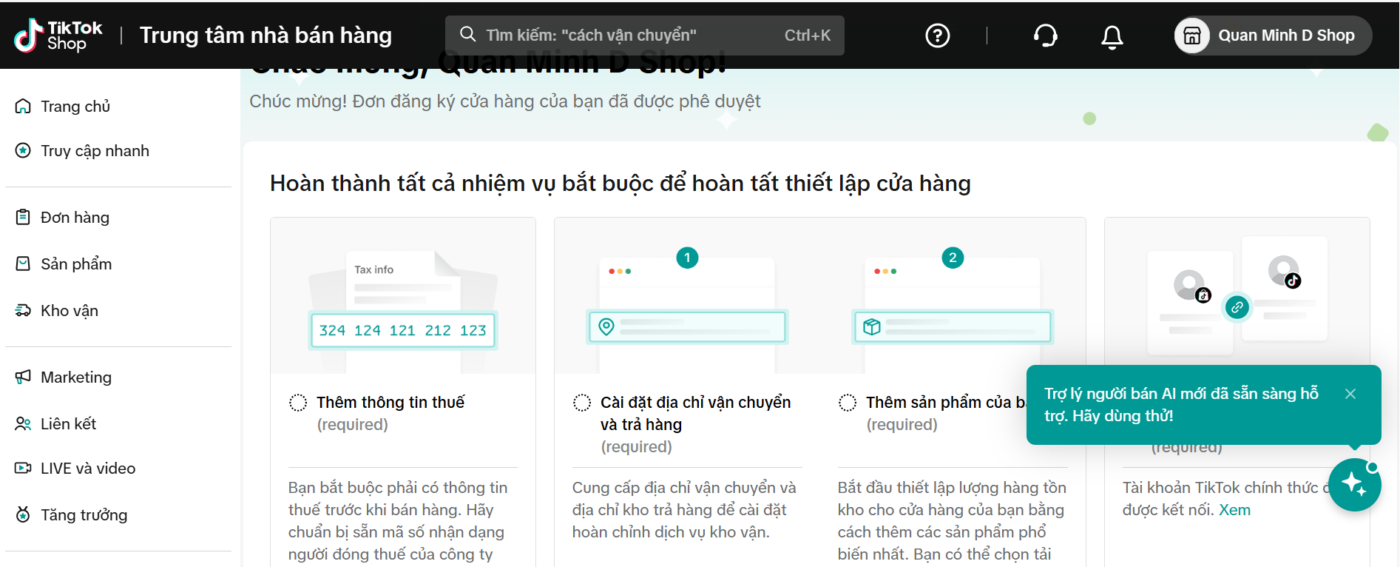This screenshot has height=567, width=1400.
Task: Open customer support headset icon
Action: point(1045,36)
